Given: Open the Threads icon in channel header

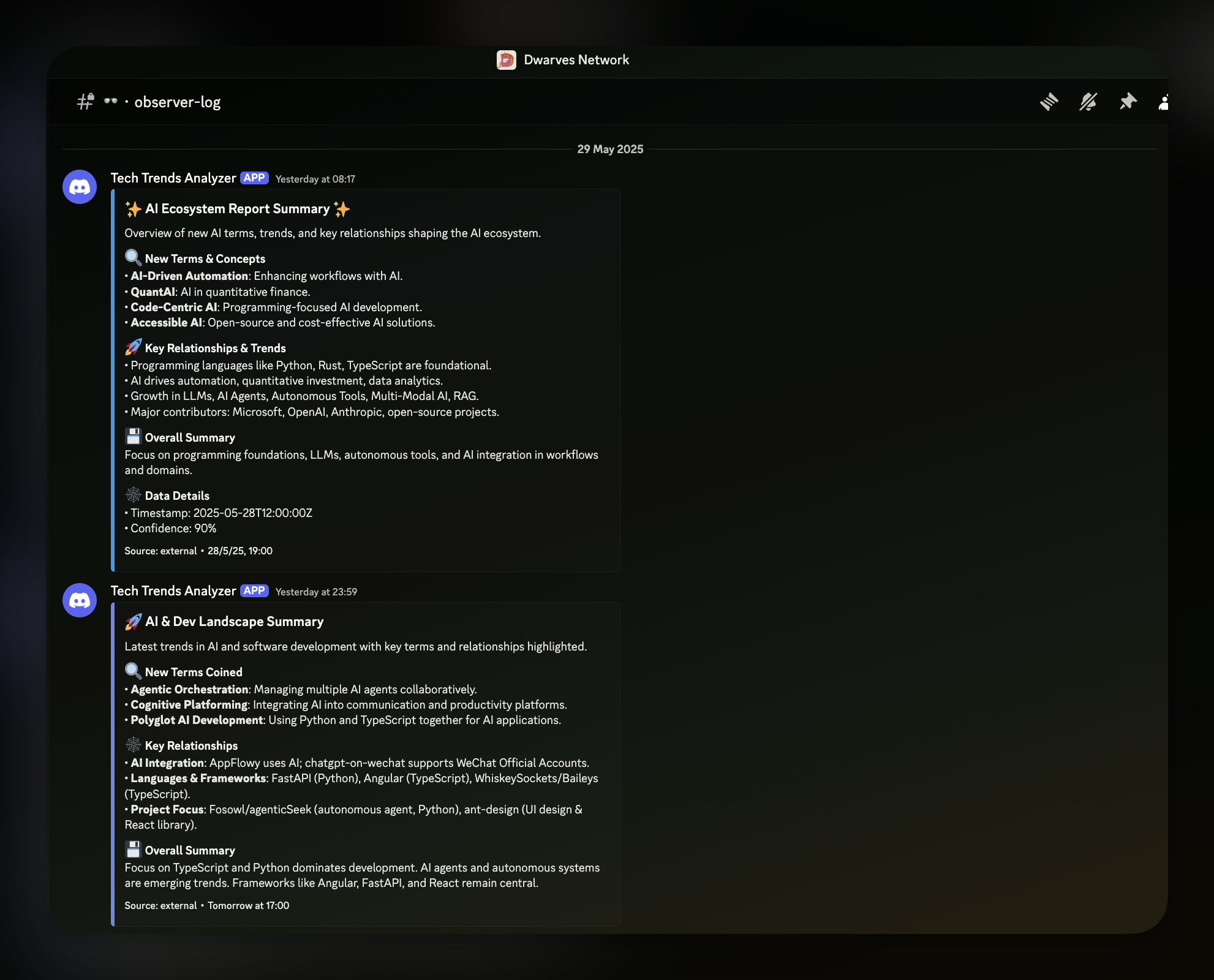Looking at the screenshot, I should [x=1049, y=102].
